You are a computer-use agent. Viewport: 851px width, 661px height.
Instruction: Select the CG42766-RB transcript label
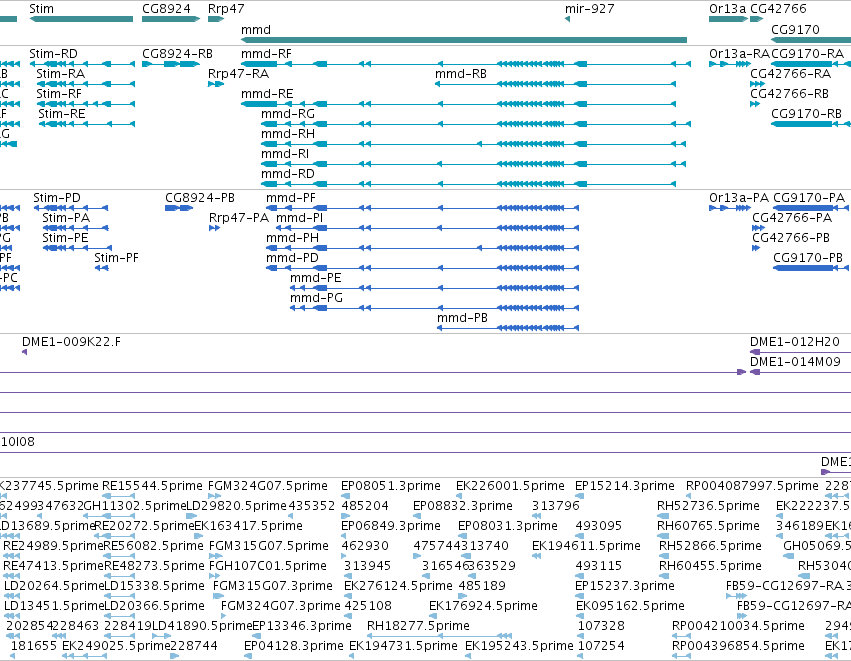click(789, 94)
